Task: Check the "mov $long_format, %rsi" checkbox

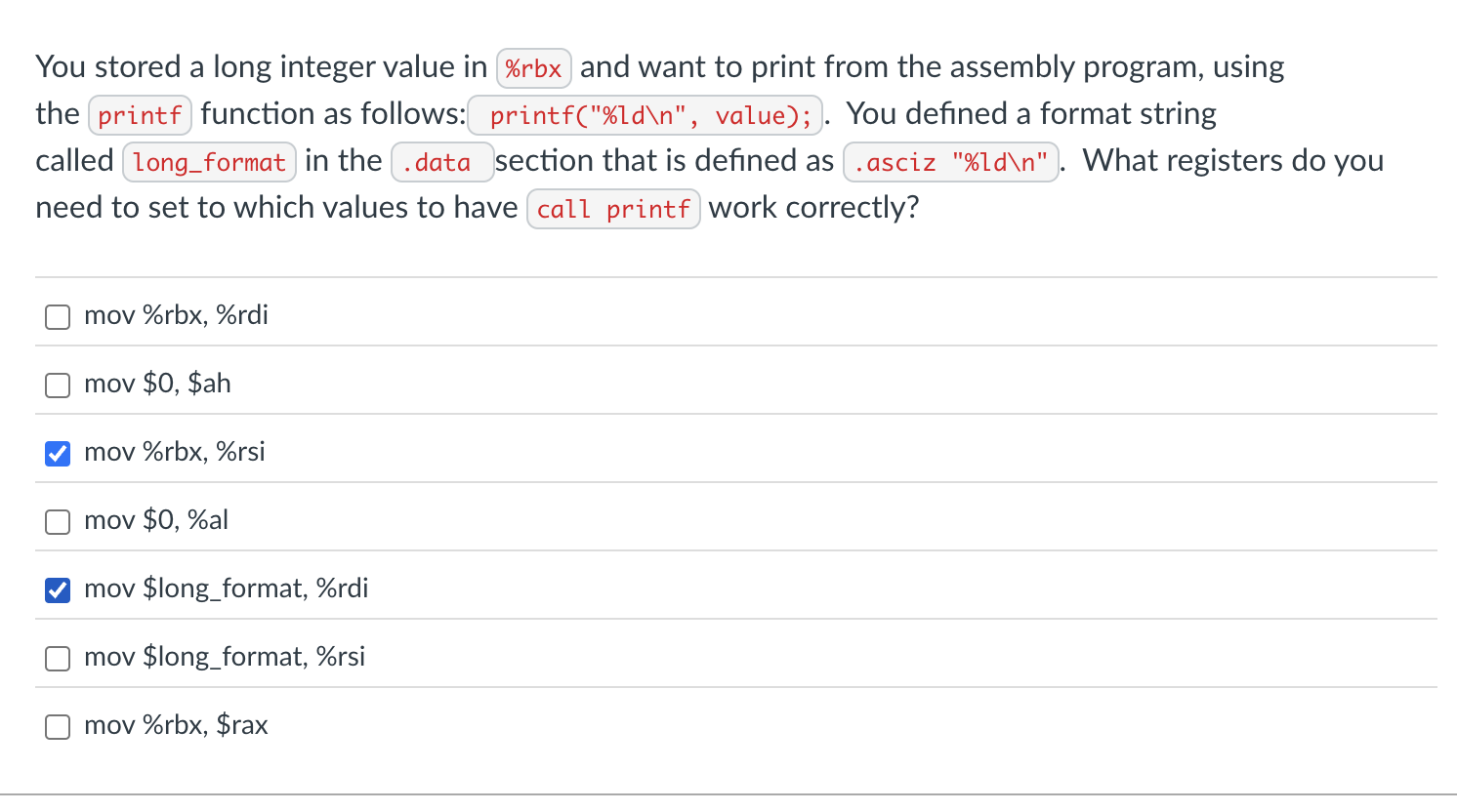Action: point(57,658)
